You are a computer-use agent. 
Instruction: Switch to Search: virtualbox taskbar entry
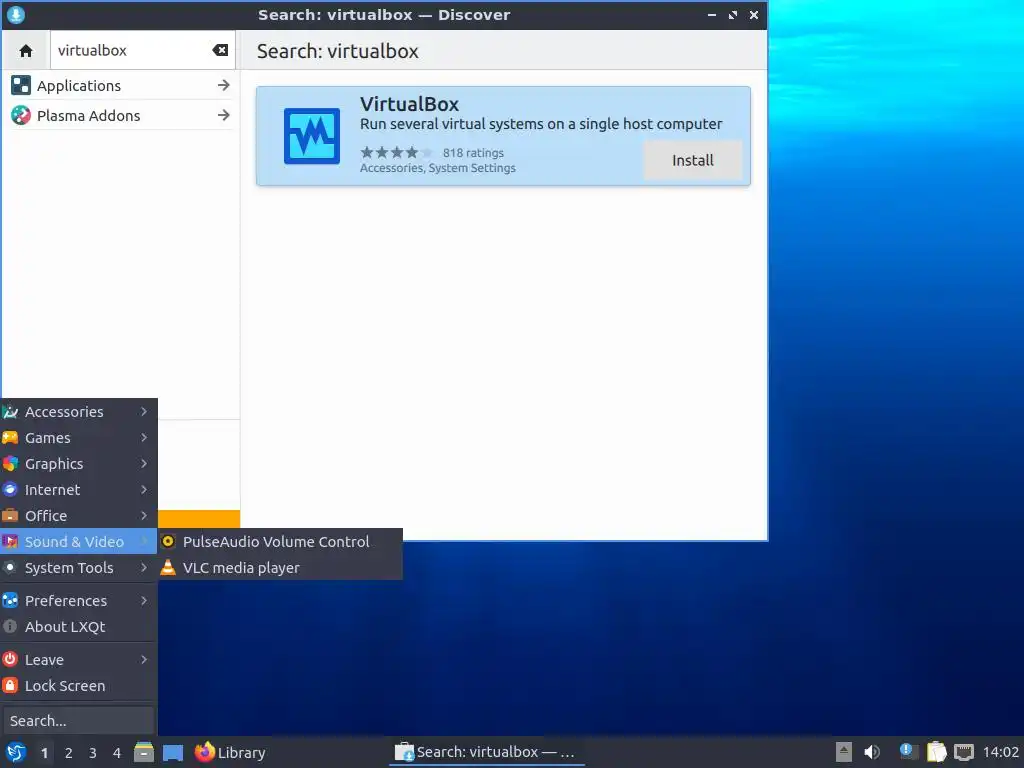click(486, 752)
